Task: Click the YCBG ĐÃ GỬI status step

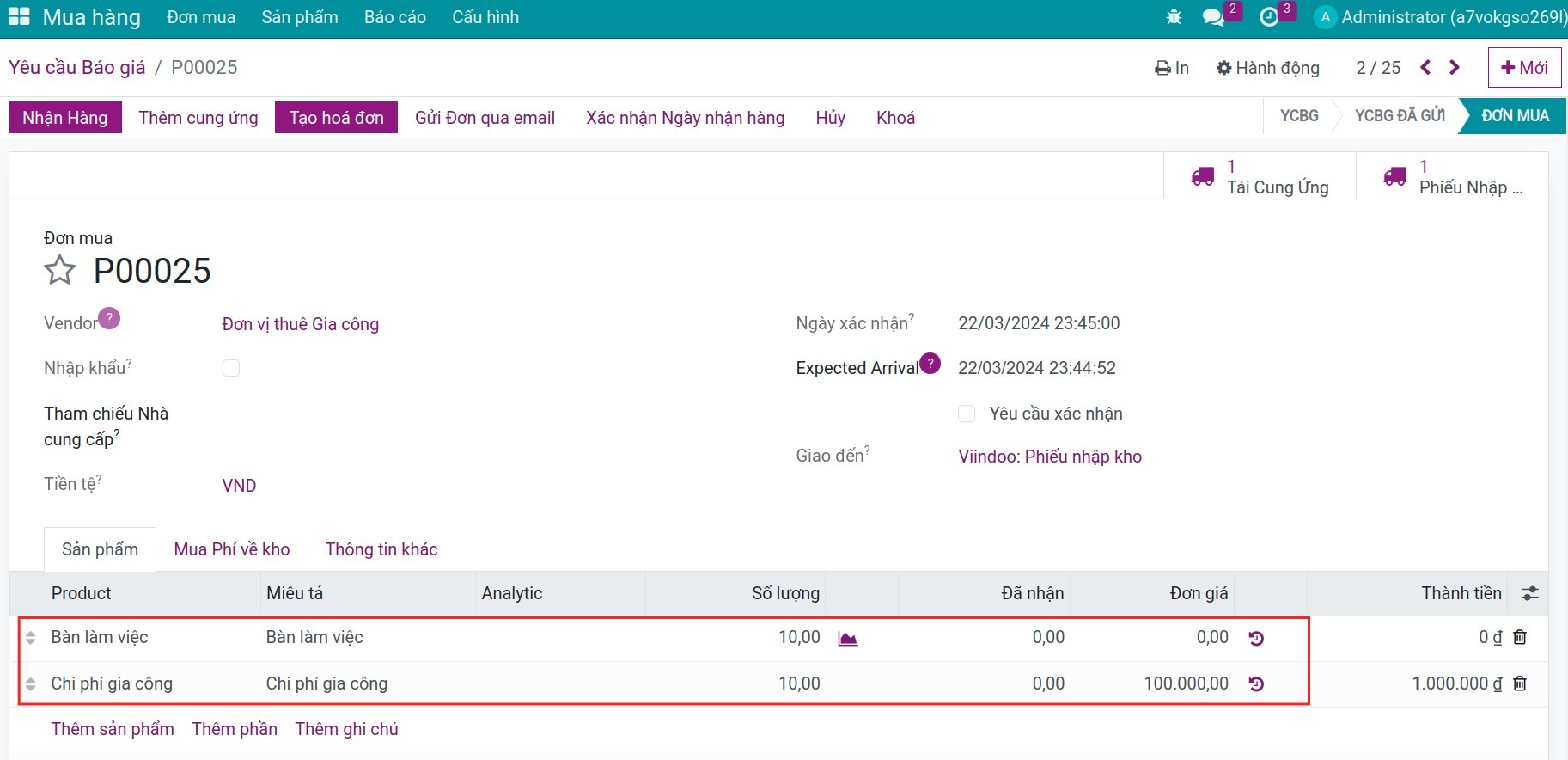Action: (x=1400, y=116)
